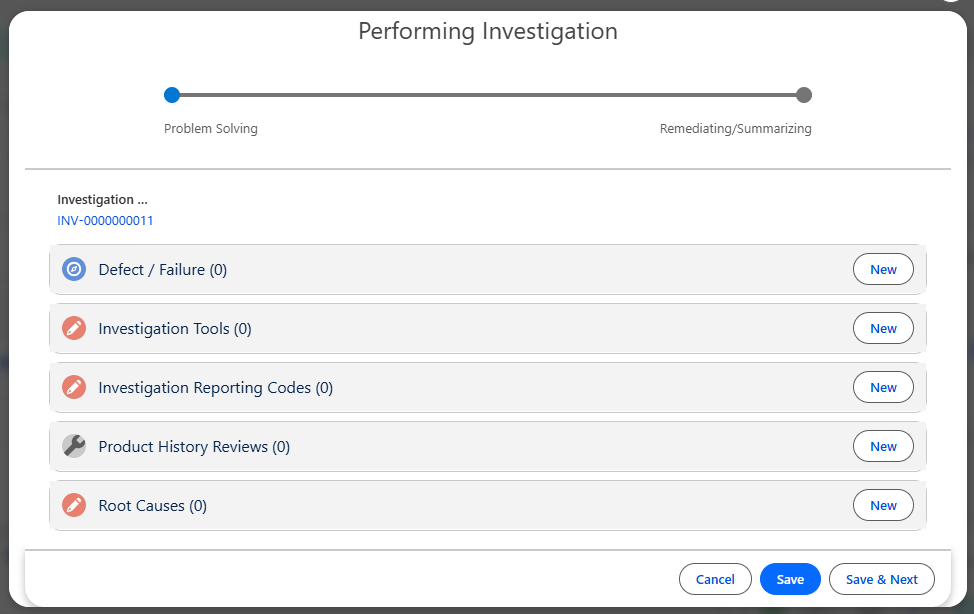Image resolution: width=974 pixels, height=614 pixels.
Task: Cancel the Performing Investigation dialog
Action: (715, 580)
